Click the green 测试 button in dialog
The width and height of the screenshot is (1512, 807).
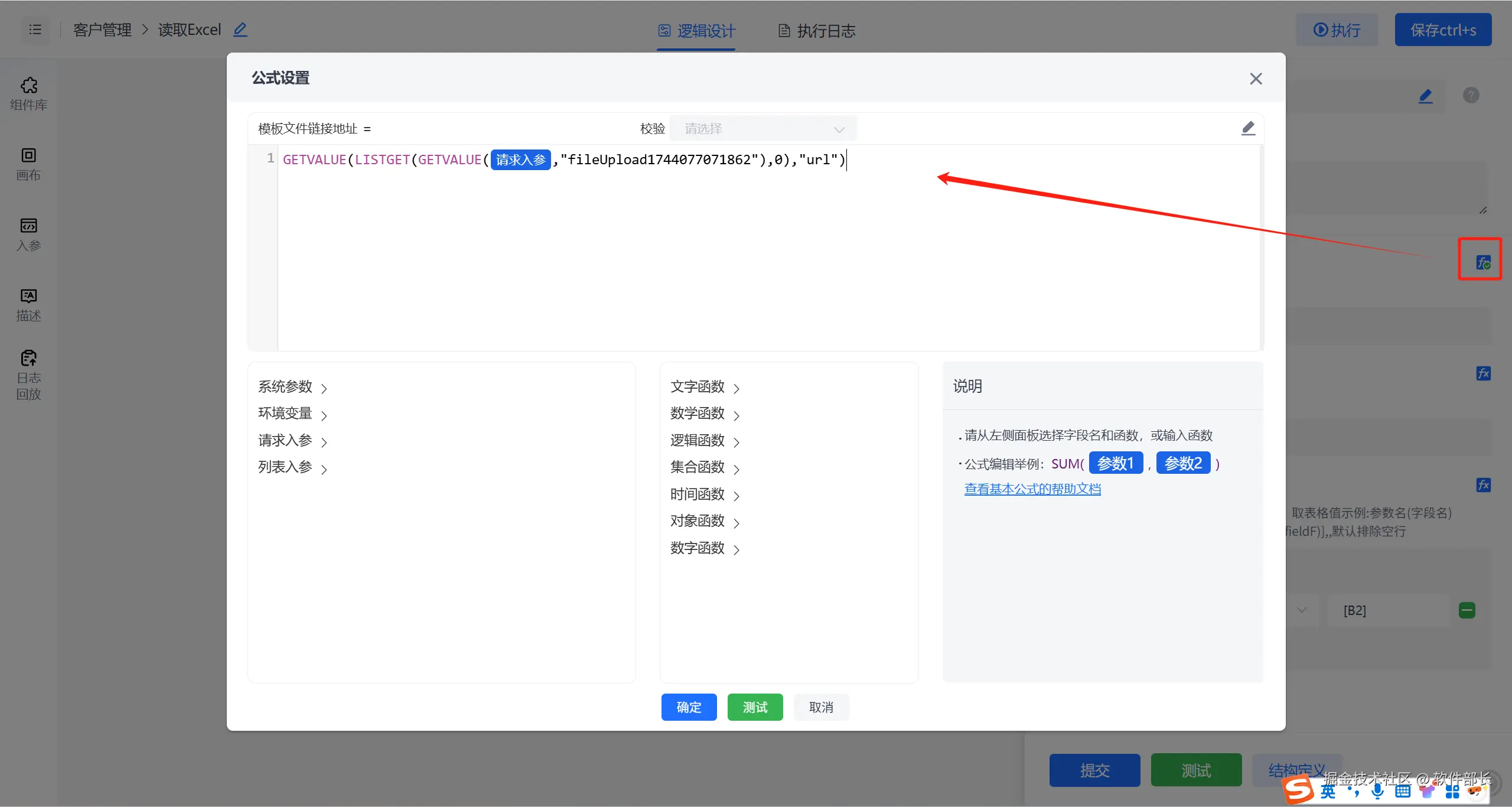click(x=755, y=707)
